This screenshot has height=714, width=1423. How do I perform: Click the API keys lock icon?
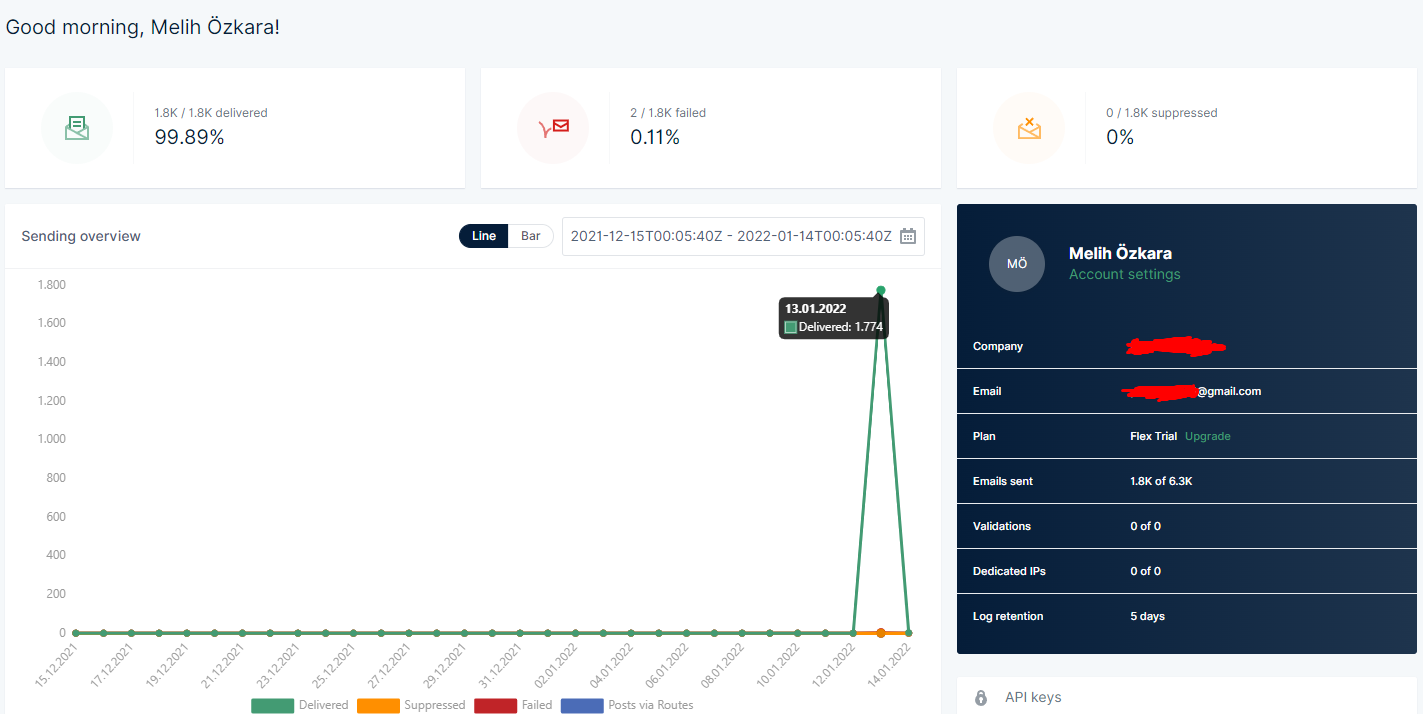point(981,697)
